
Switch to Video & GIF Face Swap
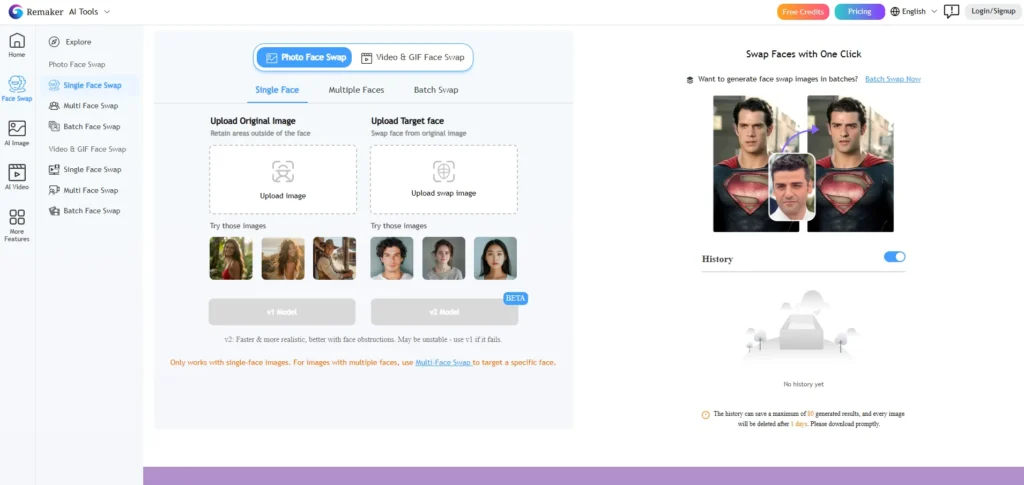tap(413, 57)
